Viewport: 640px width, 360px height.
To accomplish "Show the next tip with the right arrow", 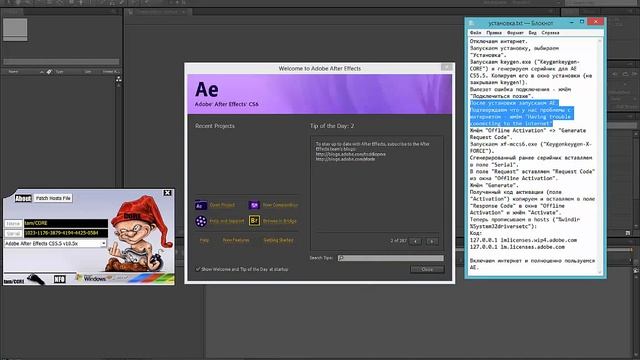I will [x=432, y=241].
